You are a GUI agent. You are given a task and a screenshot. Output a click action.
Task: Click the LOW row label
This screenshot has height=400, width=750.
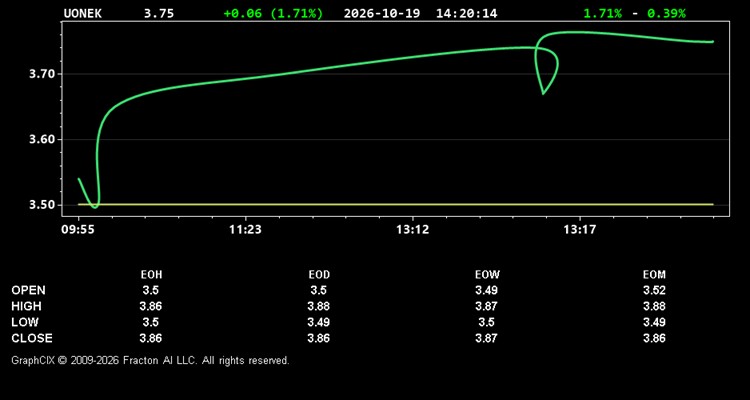pyautogui.click(x=25, y=322)
